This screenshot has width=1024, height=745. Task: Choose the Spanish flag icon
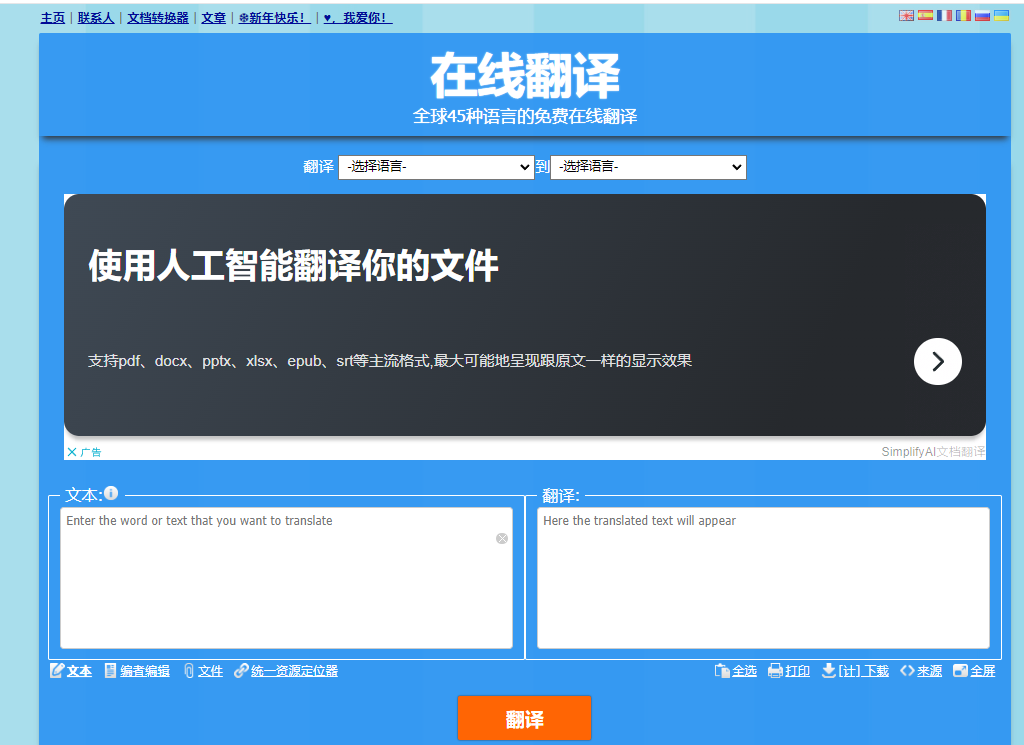925,16
